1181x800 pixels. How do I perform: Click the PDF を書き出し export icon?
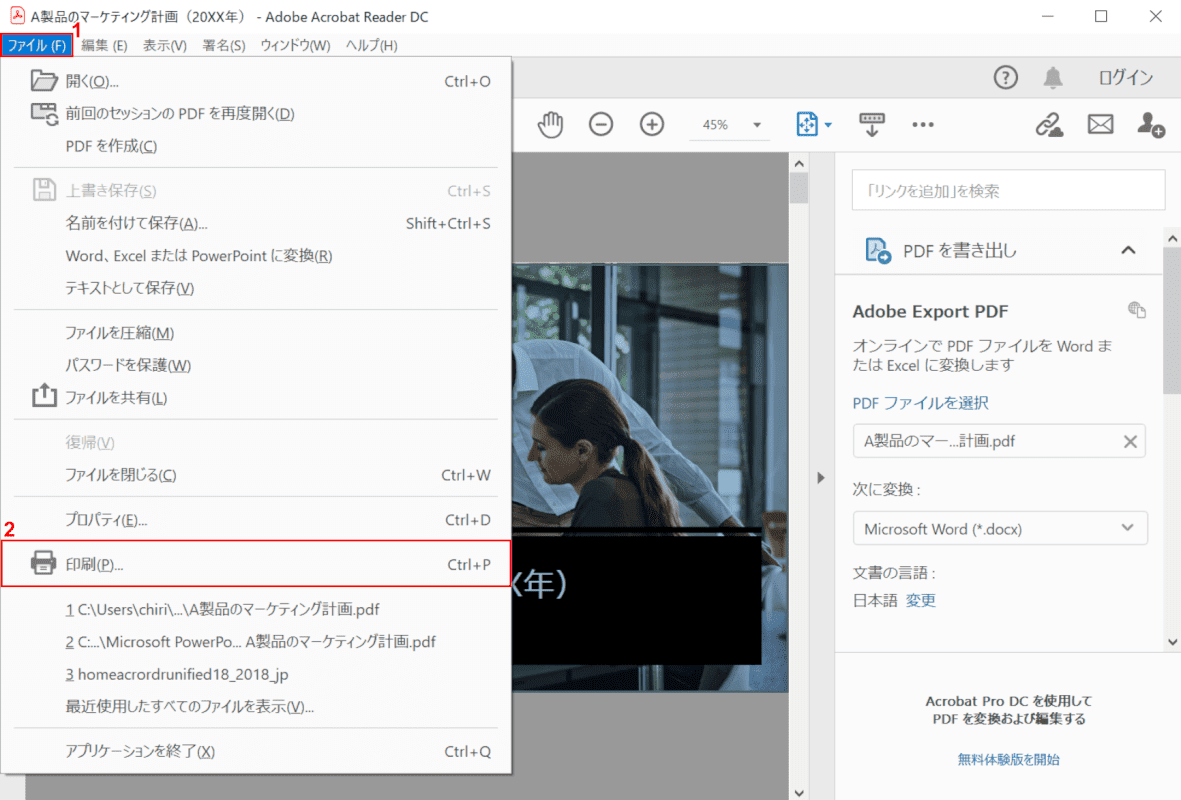(x=877, y=250)
